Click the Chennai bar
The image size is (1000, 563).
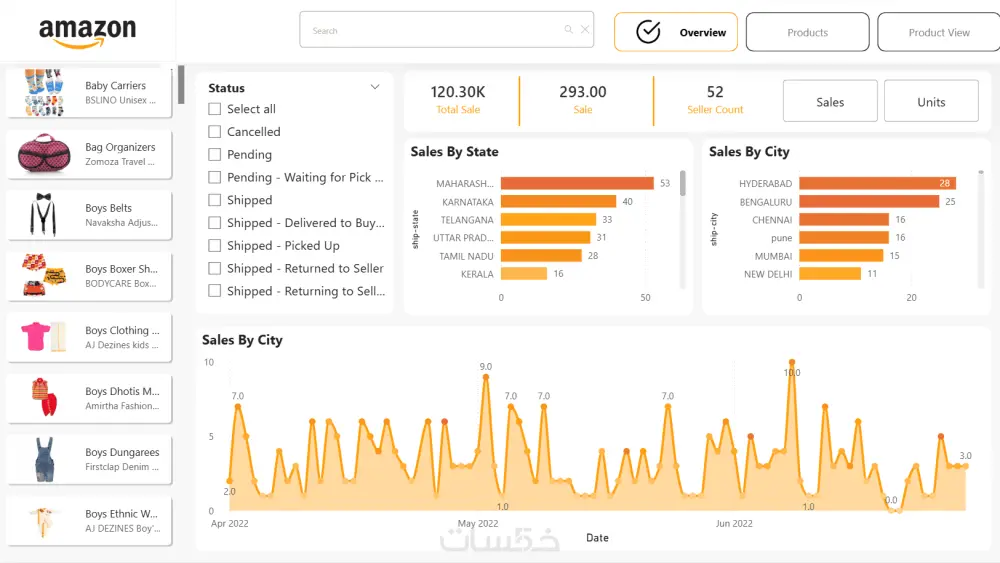[844, 219]
